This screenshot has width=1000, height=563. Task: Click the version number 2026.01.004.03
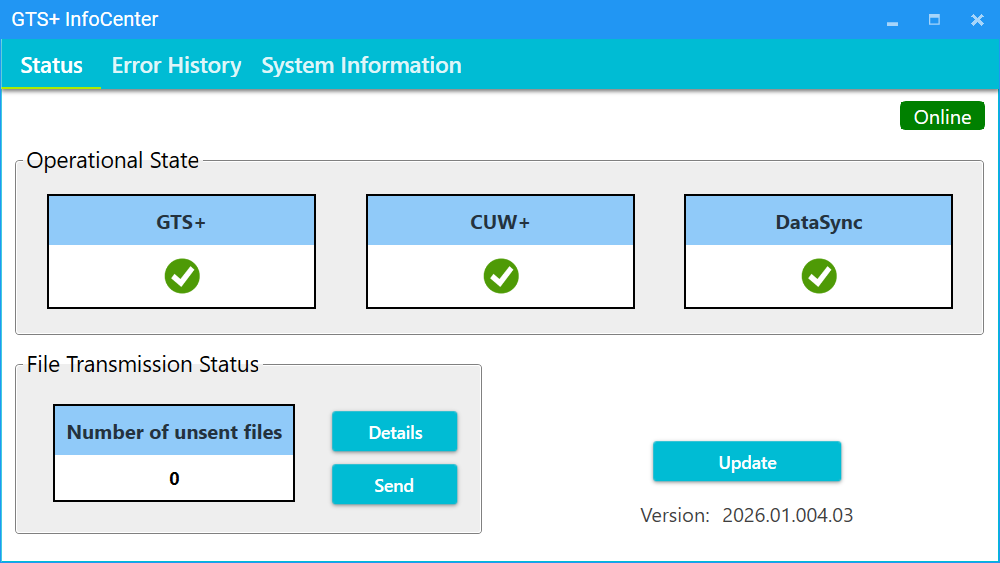(787, 516)
